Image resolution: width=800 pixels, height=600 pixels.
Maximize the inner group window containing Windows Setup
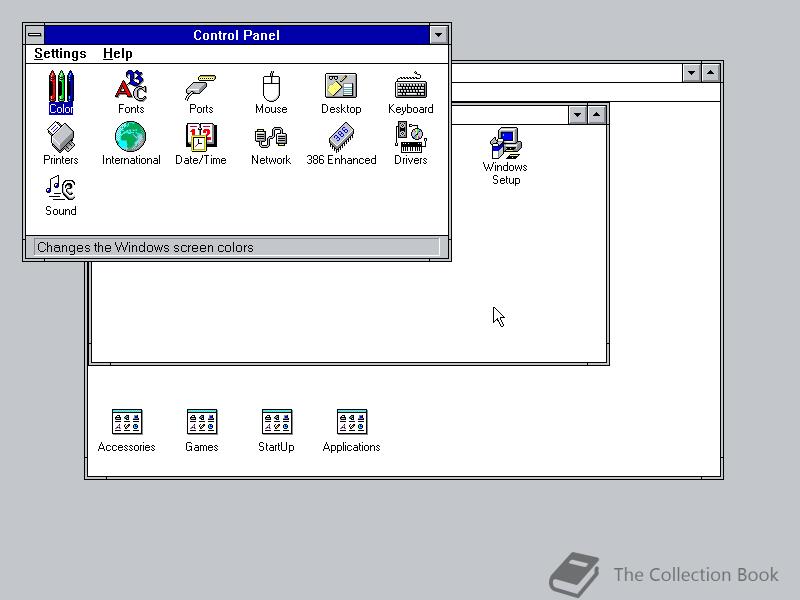[x=596, y=115]
